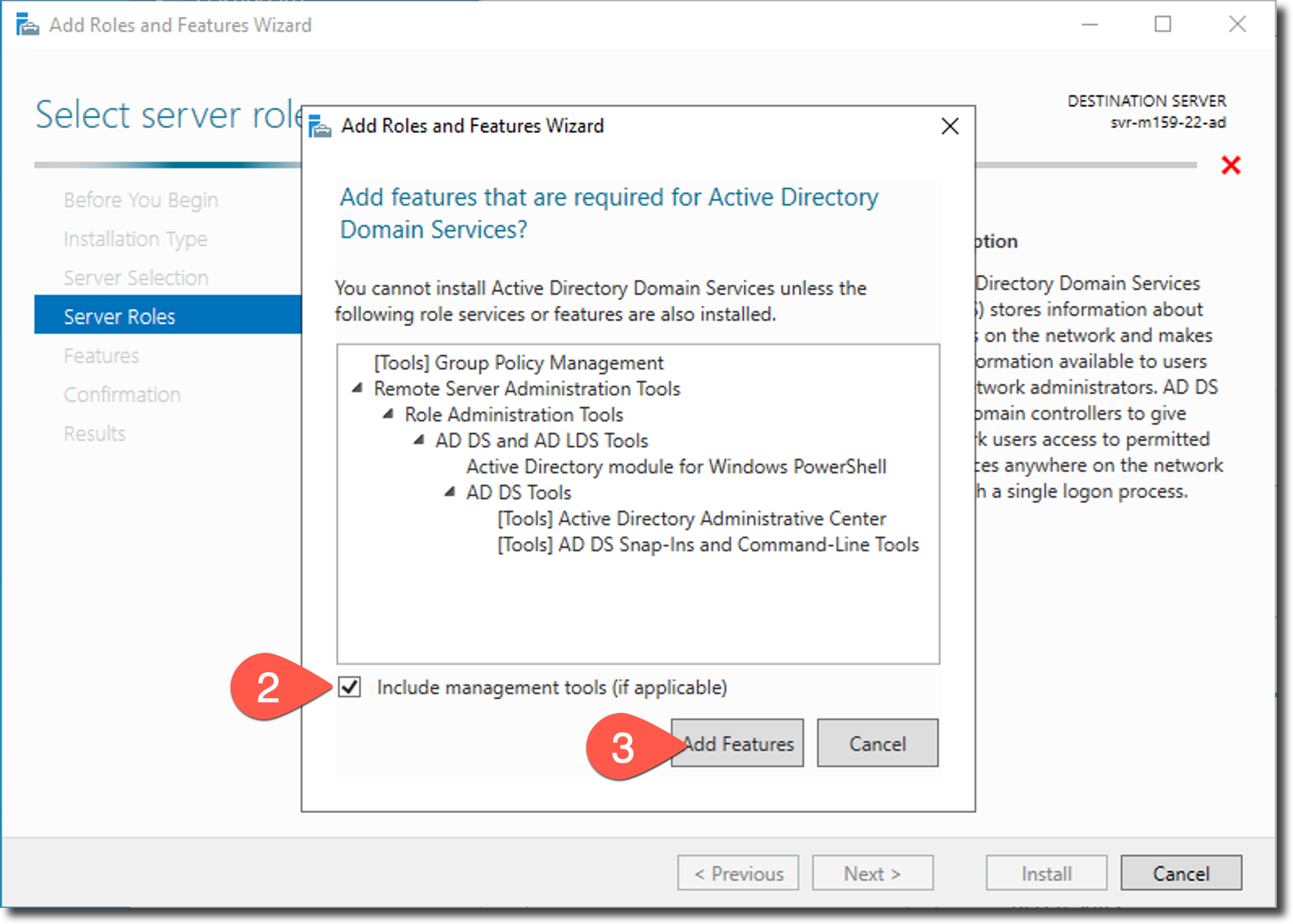
Task: Open the Server Selection step
Action: coord(136,278)
